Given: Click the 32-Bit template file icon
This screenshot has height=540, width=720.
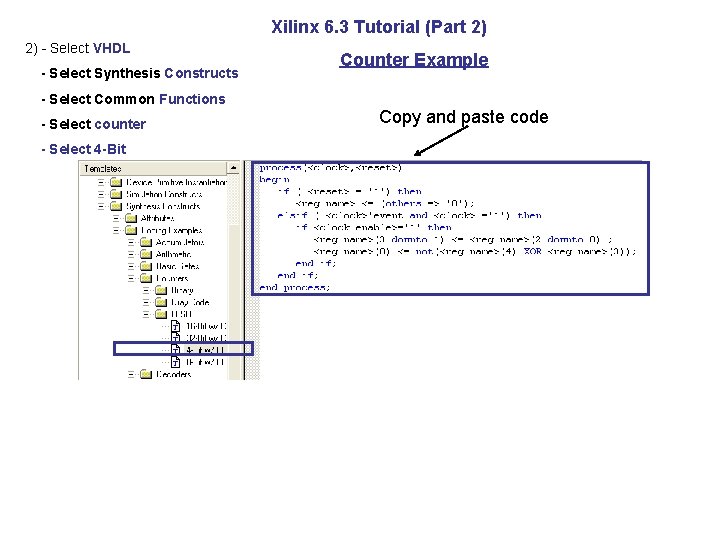Looking at the screenshot, I should coord(176,338).
